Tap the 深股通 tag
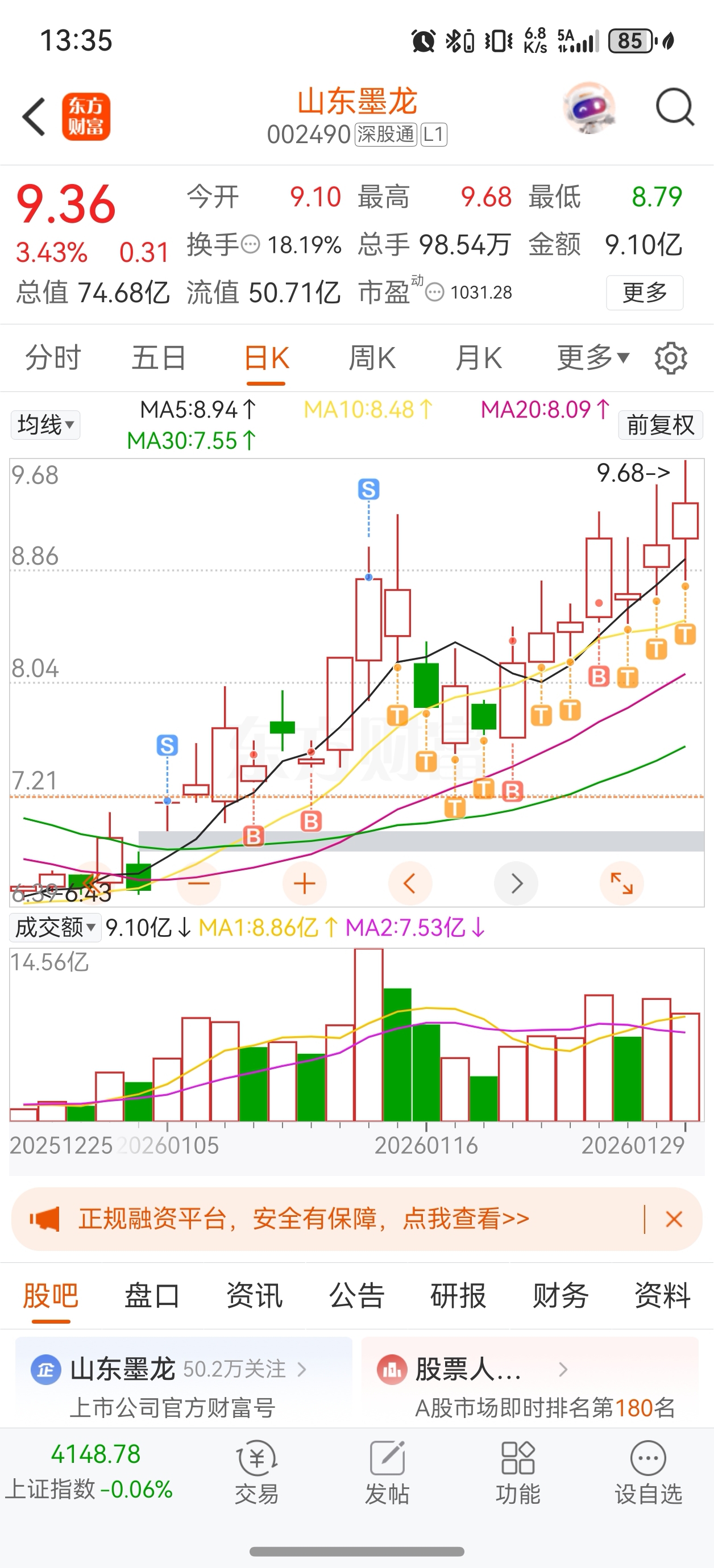 (x=385, y=135)
